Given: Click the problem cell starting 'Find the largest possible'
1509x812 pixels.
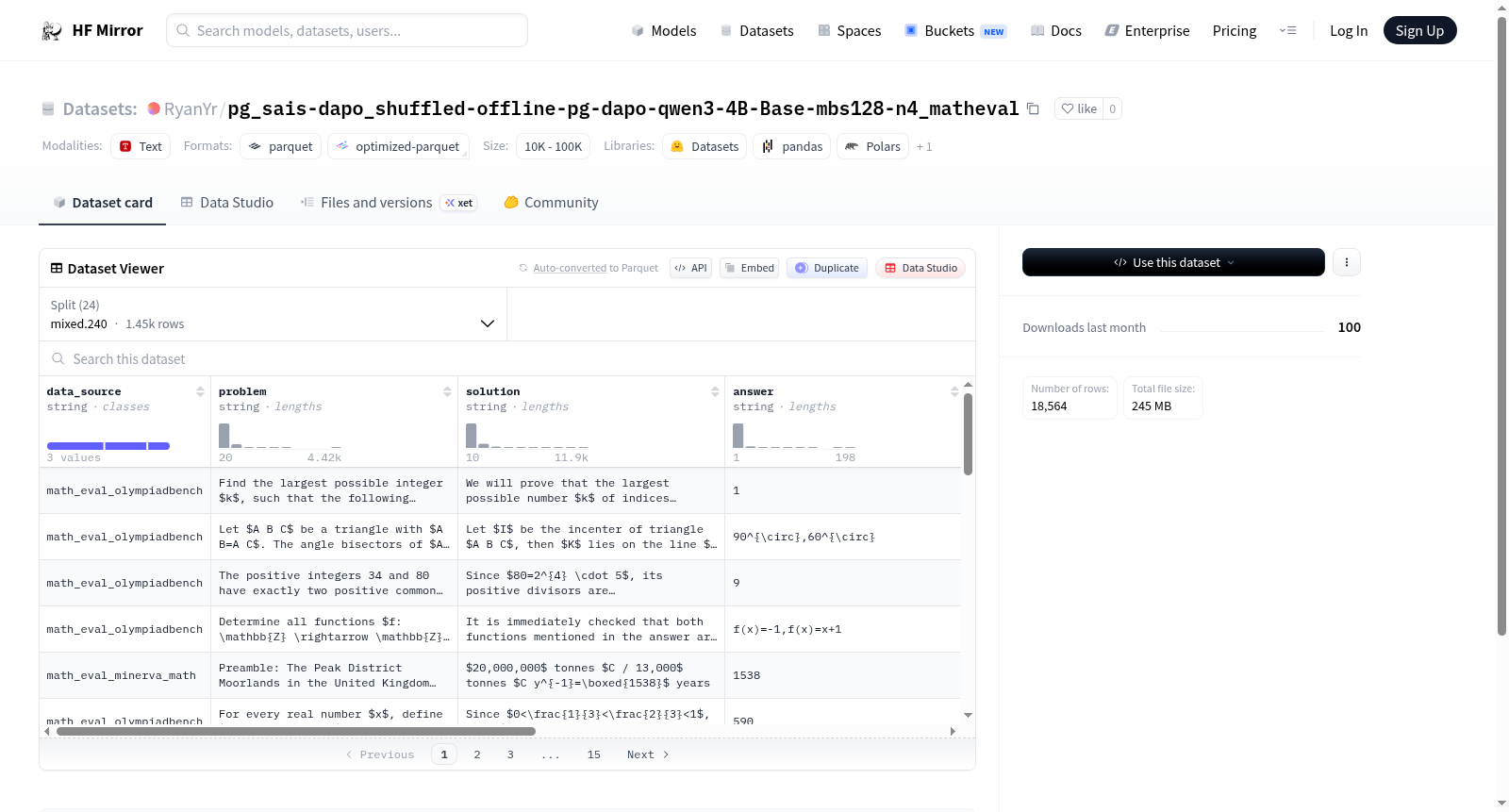Looking at the screenshot, I should pos(334,490).
